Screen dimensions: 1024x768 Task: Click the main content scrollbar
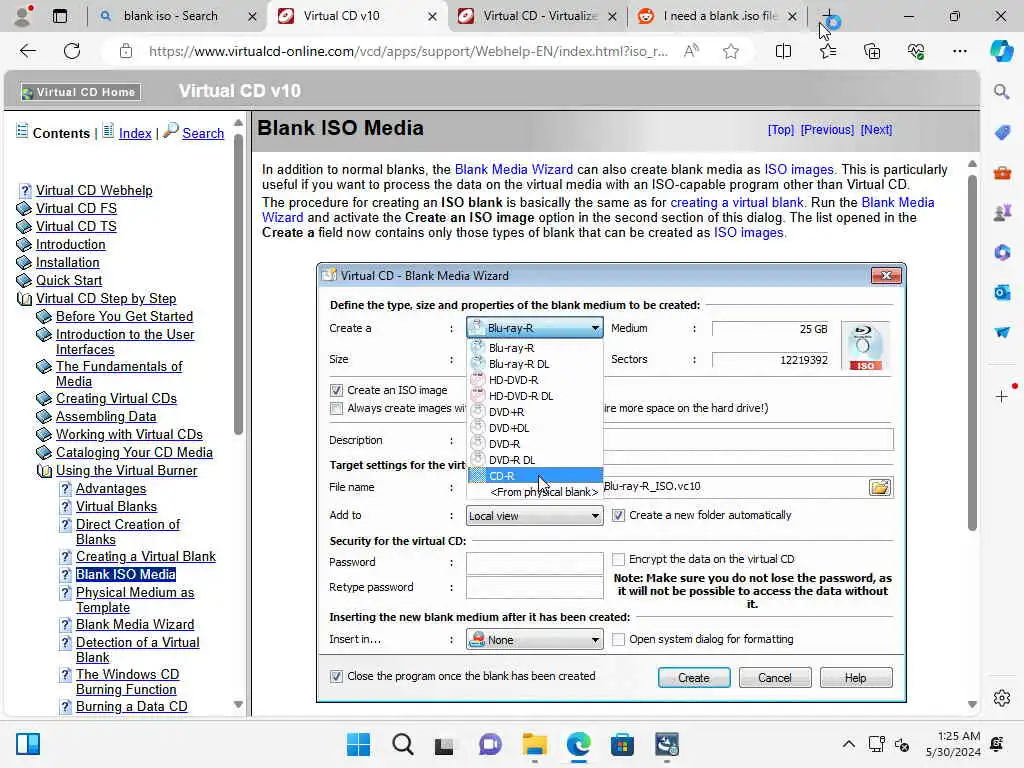[972, 353]
